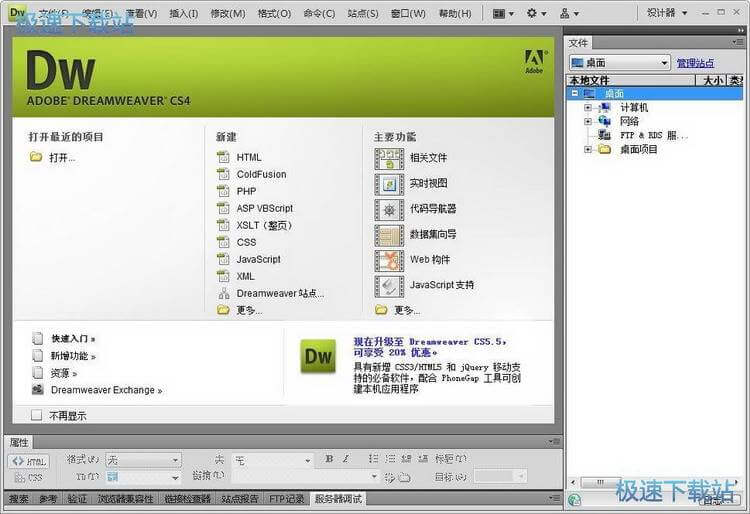Open the 查看(V) menu
This screenshot has height=514, width=750.
coord(141,13)
